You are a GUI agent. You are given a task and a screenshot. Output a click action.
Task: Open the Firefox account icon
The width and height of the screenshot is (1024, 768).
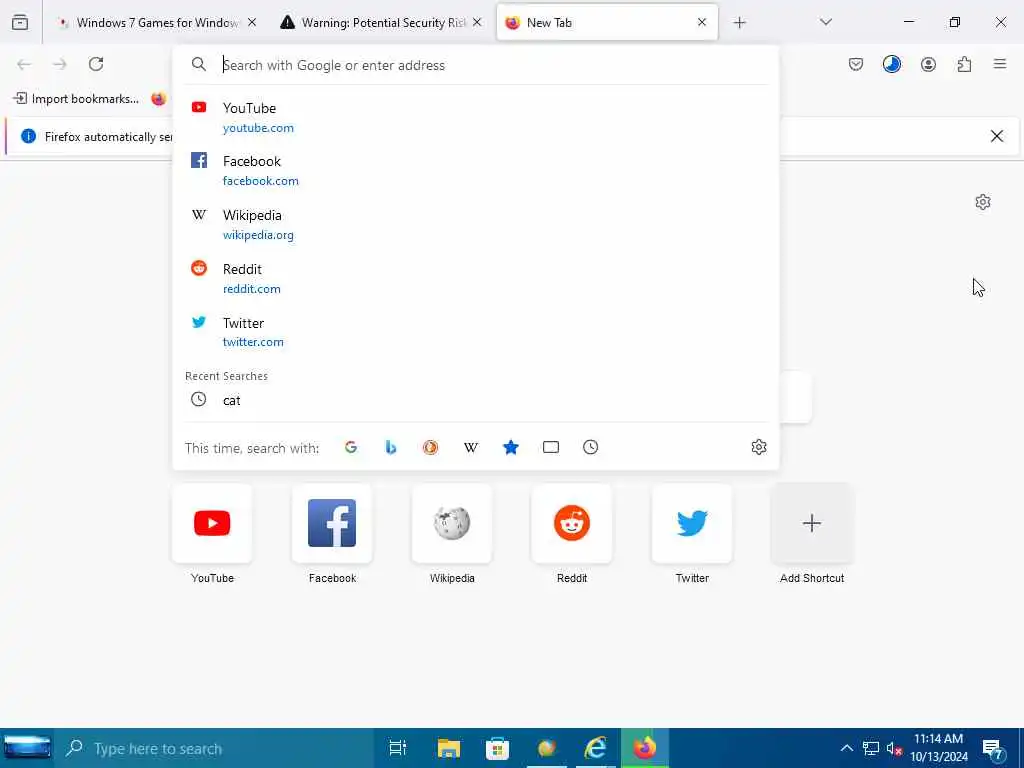(928, 64)
